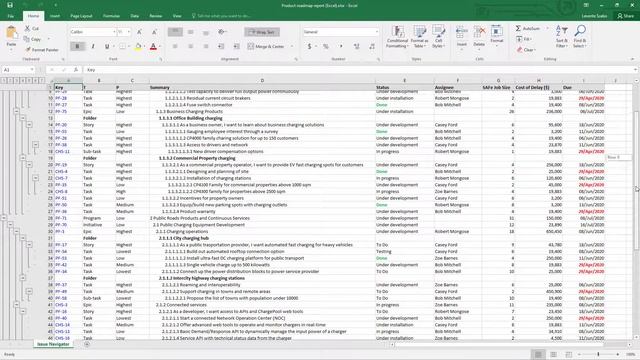Toggle top align in Alignment group
The width and height of the screenshot is (640, 360).
pos(175,32)
